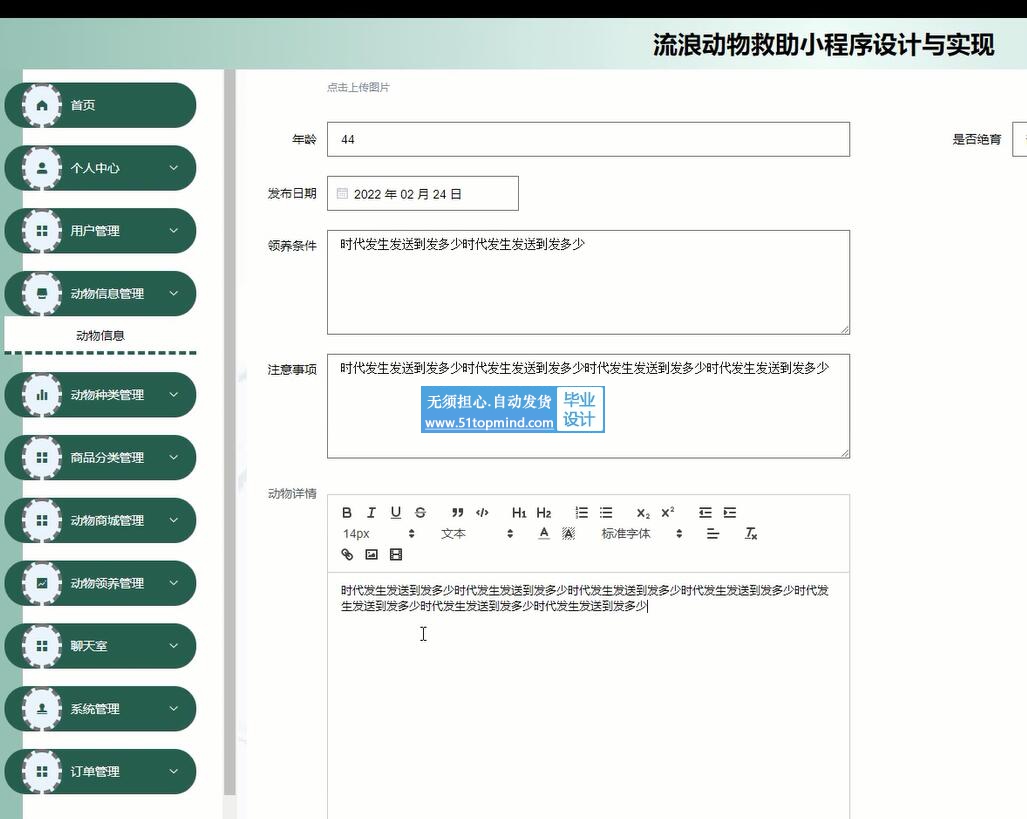Apply superscript formatting
This screenshot has width=1027, height=819.
point(667,512)
